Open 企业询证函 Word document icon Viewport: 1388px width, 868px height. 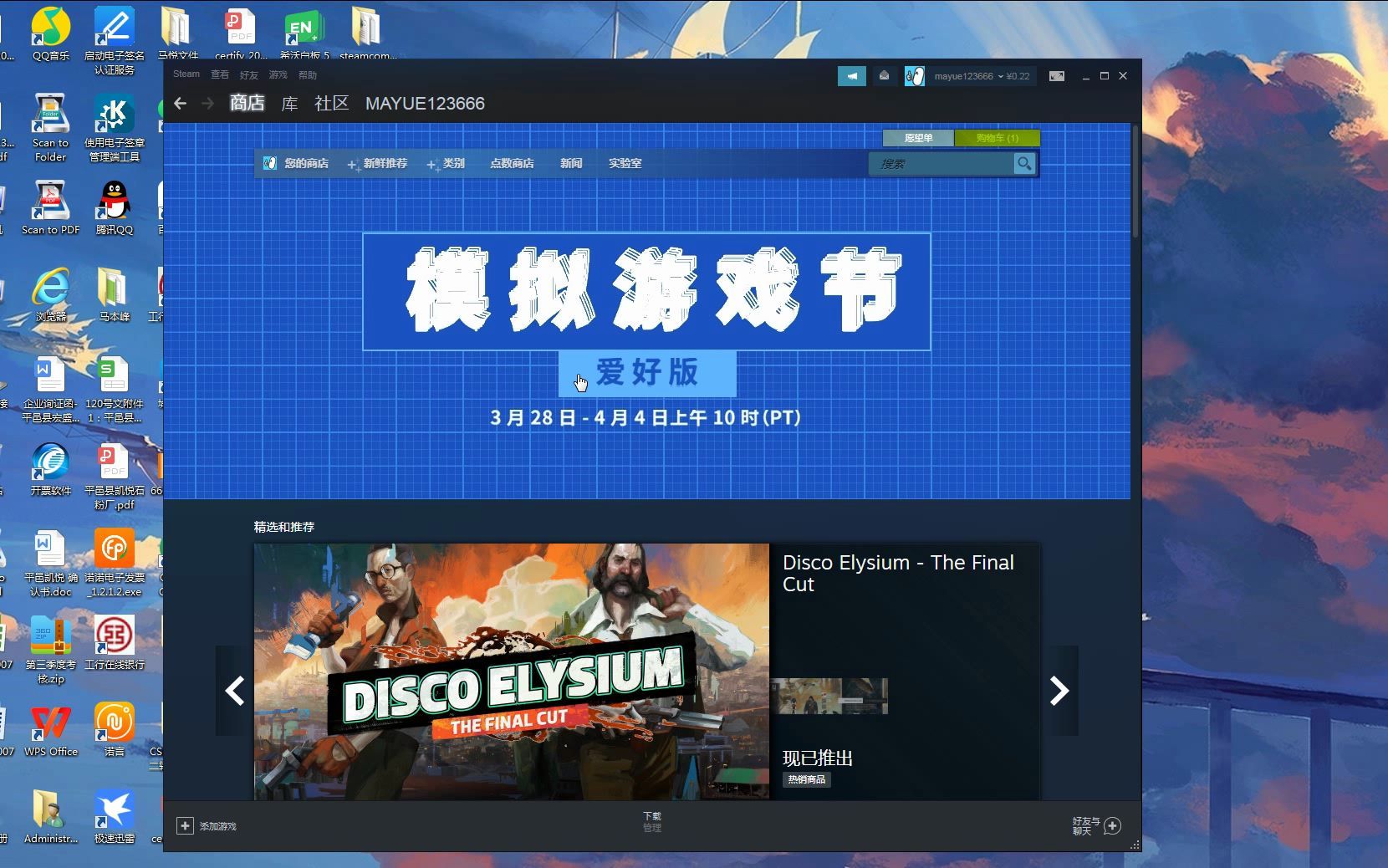tap(51, 388)
